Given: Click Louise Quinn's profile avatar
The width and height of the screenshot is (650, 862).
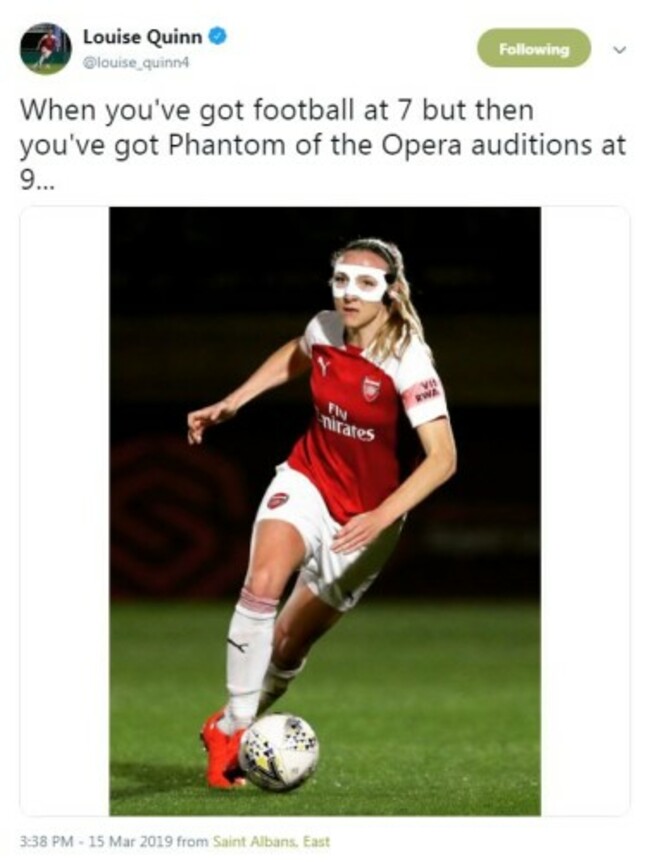Looking at the screenshot, I should [45, 48].
